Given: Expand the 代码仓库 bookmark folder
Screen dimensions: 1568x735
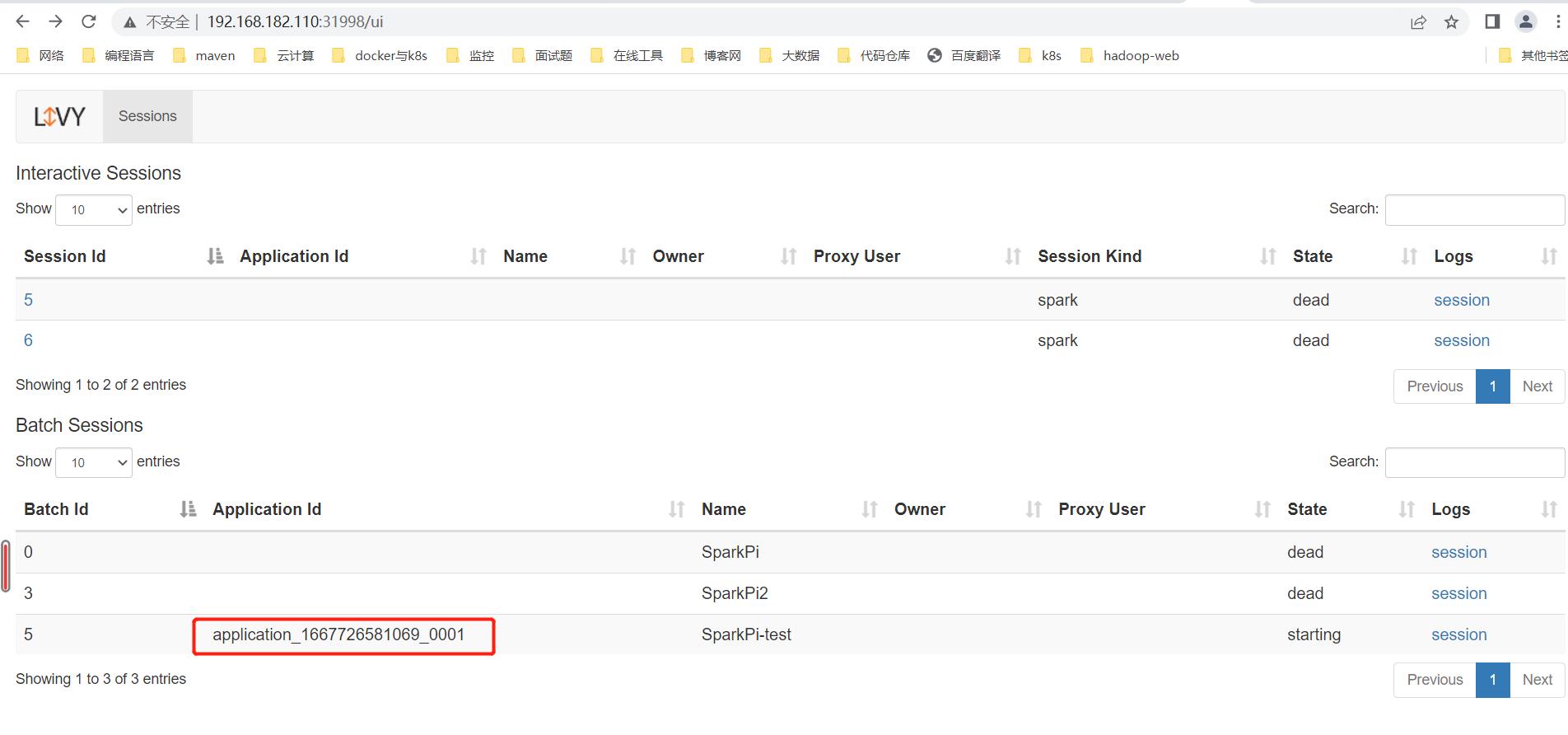Looking at the screenshot, I should 874,55.
